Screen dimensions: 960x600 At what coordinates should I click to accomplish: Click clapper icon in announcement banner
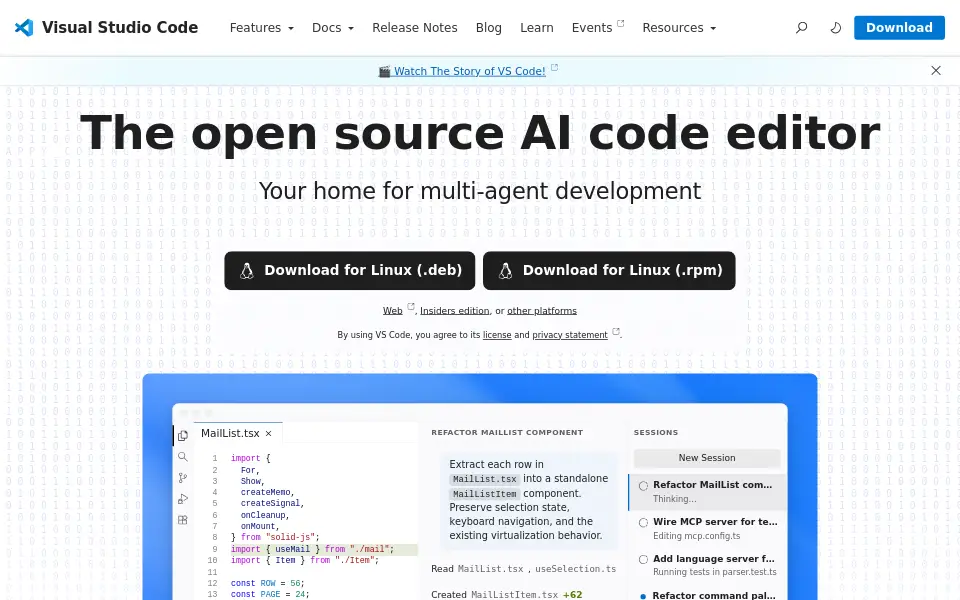(384, 72)
